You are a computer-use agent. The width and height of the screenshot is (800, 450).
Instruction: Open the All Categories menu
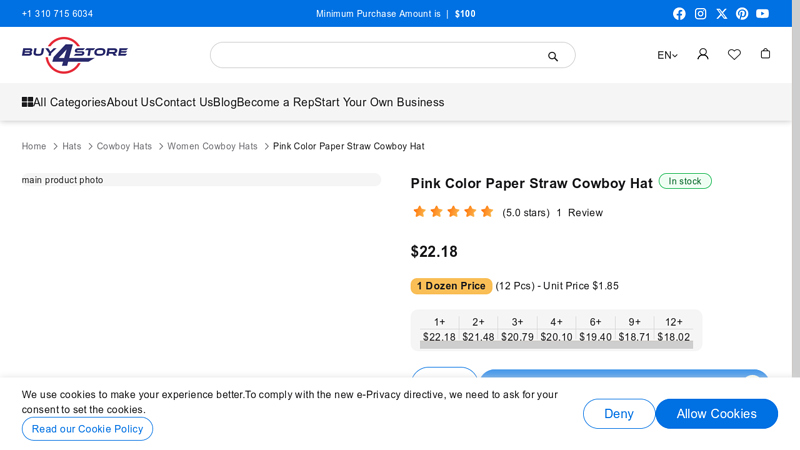64,102
